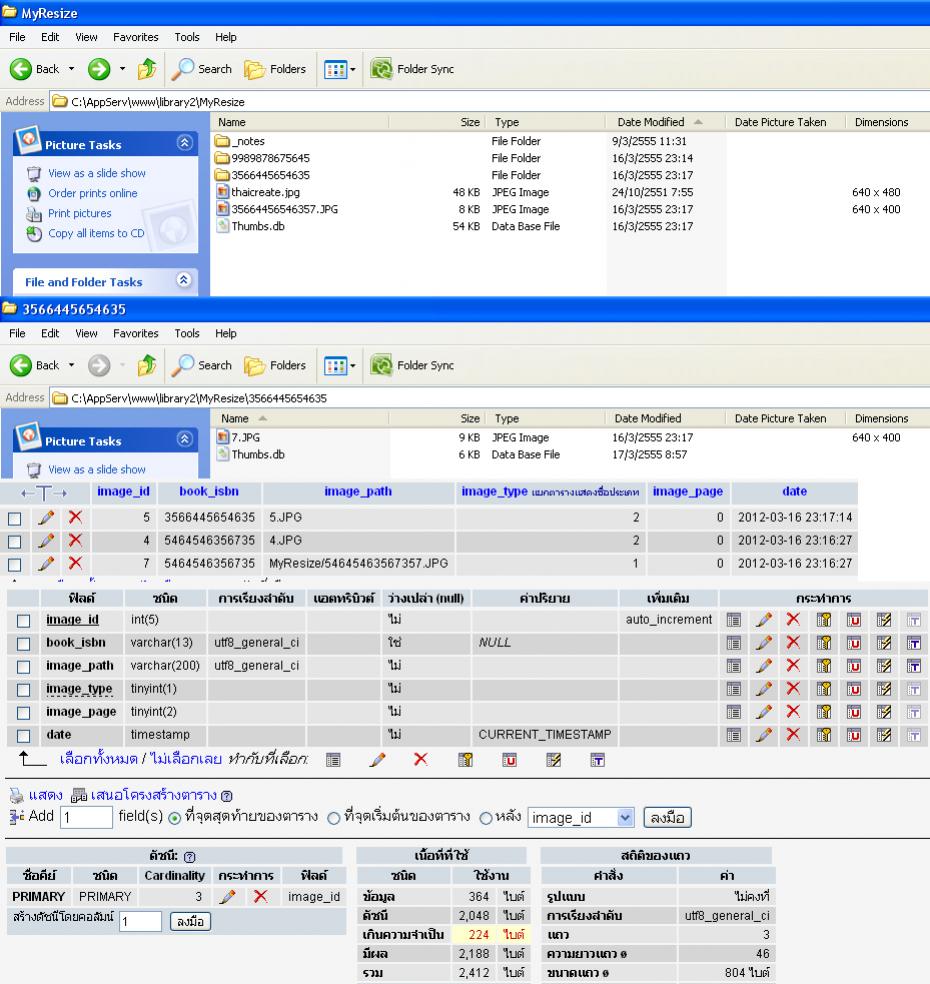The width and height of the screenshot is (930, 984).
Task: Click 'View as a slide show' link
Action: [96, 173]
